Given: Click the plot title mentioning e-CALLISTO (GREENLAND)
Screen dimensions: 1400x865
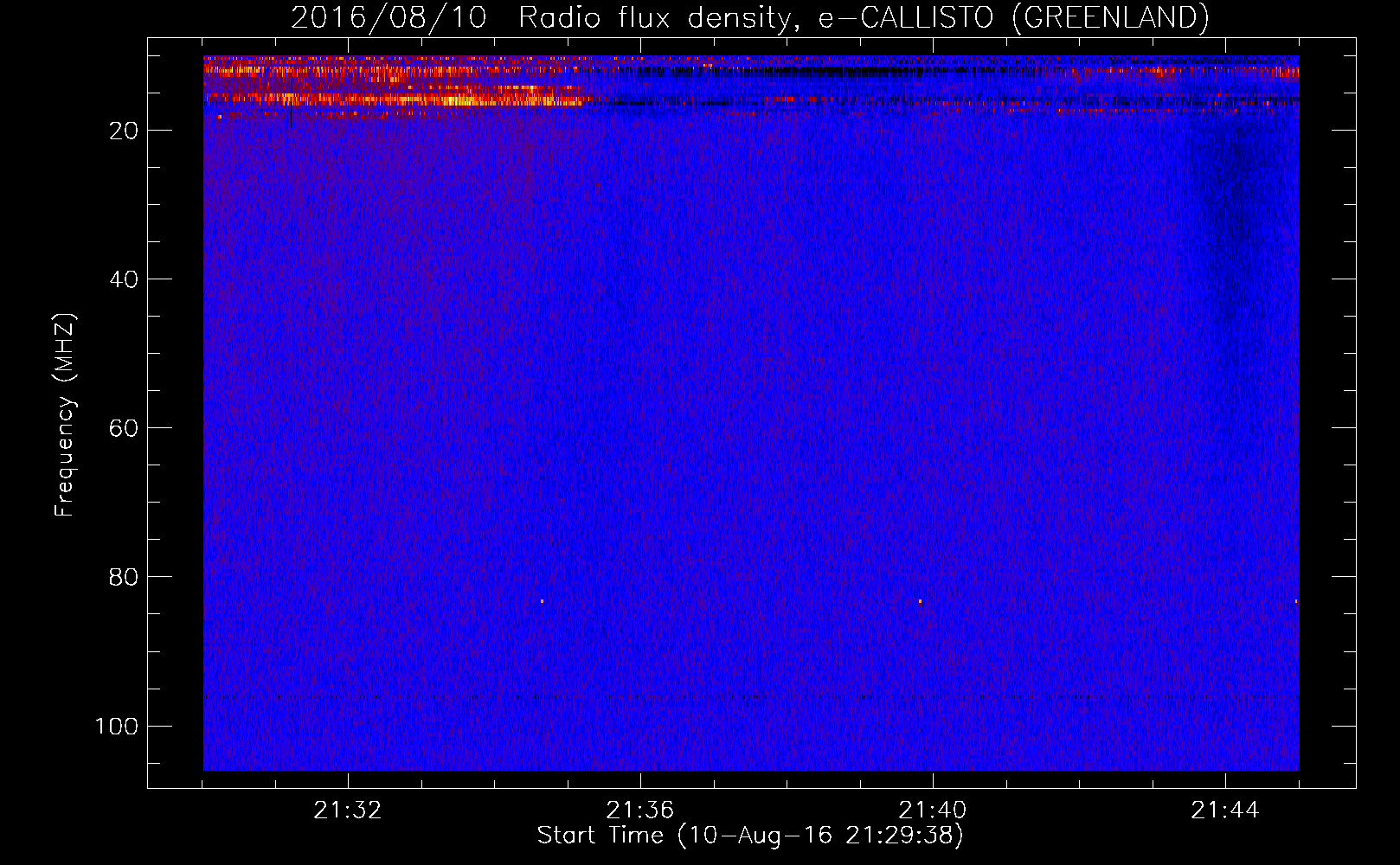Looking at the screenshot, I should click(749, 17).
